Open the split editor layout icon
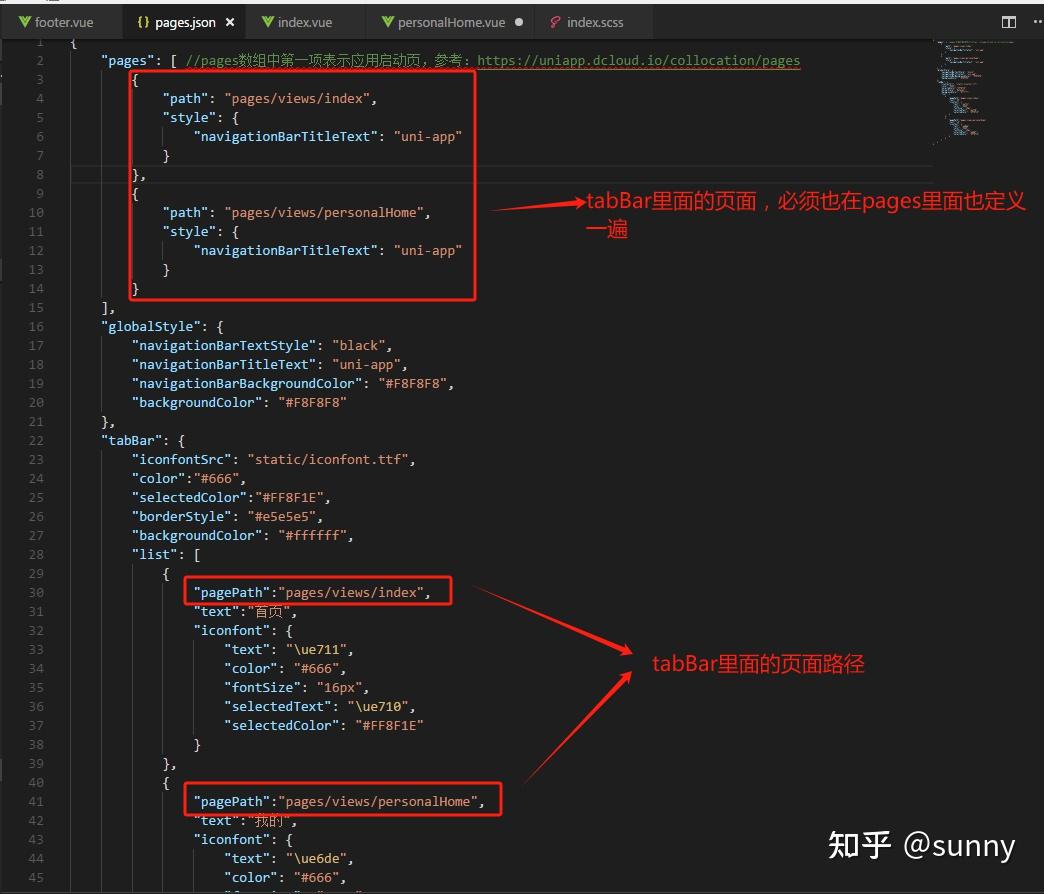This screenshot has height=894, width=1044. point(1008,21)
